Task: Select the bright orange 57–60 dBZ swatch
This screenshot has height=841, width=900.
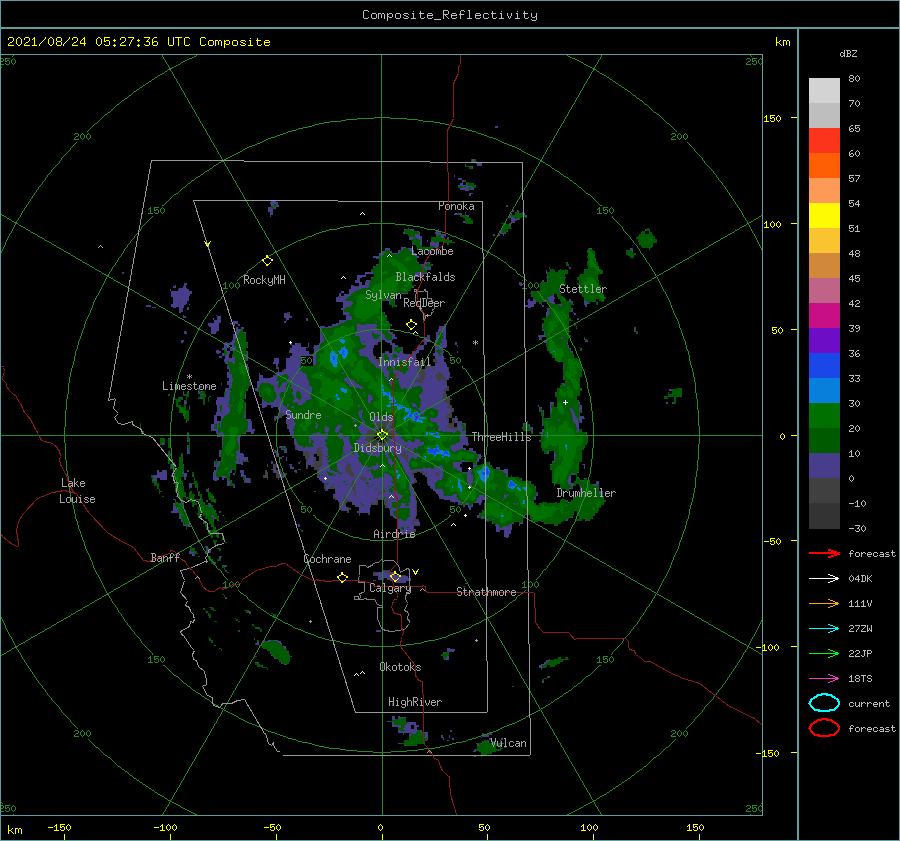Action: pos(824,165)
